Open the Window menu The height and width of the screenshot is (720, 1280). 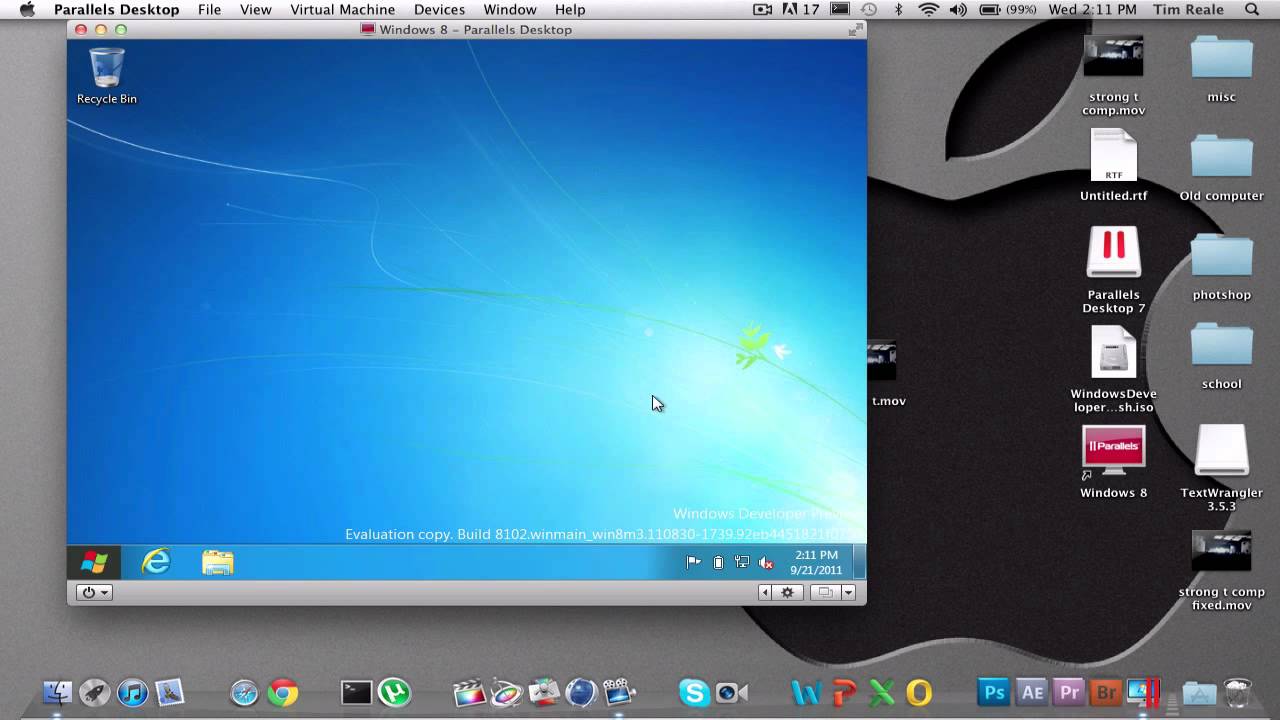tap(510, 9)
